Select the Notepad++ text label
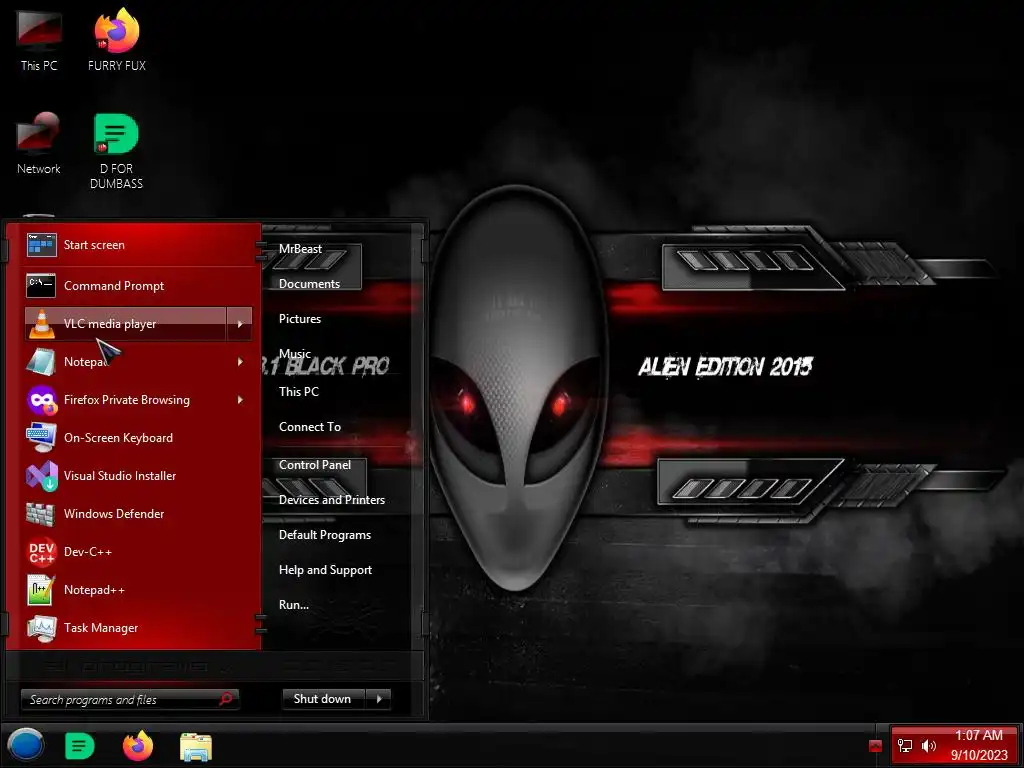The image size is (1024, 768). pyautogui.click(x=94, y=590)
